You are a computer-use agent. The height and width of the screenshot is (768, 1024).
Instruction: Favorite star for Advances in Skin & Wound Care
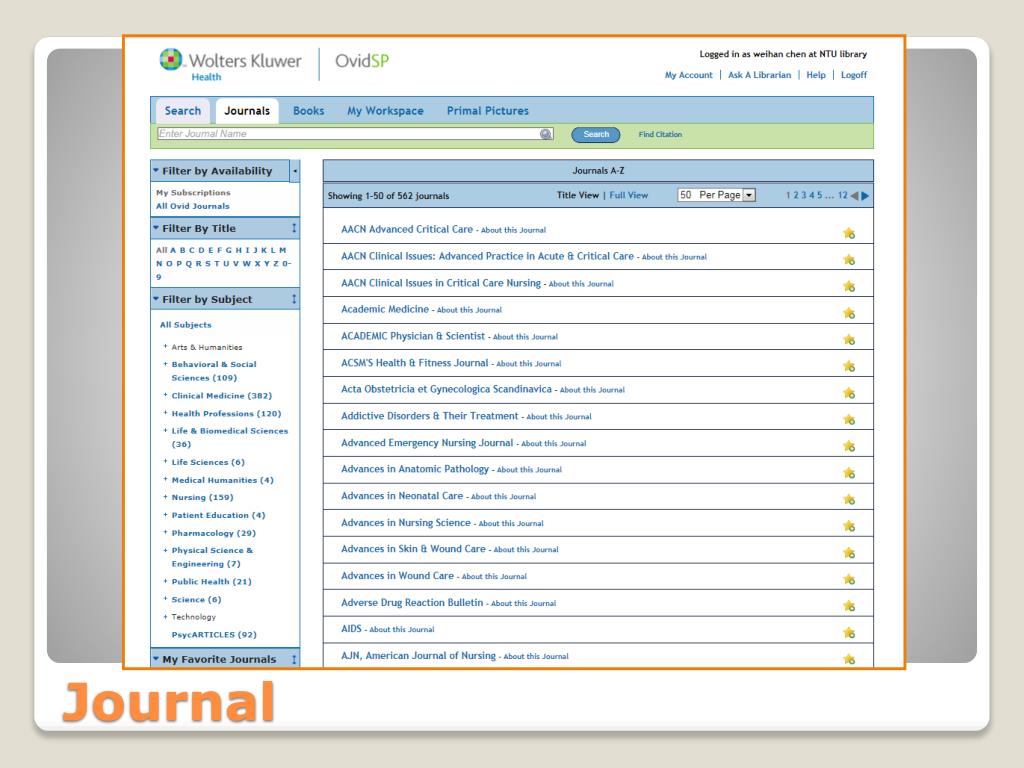pyautogui.click(x=849, y=553)
